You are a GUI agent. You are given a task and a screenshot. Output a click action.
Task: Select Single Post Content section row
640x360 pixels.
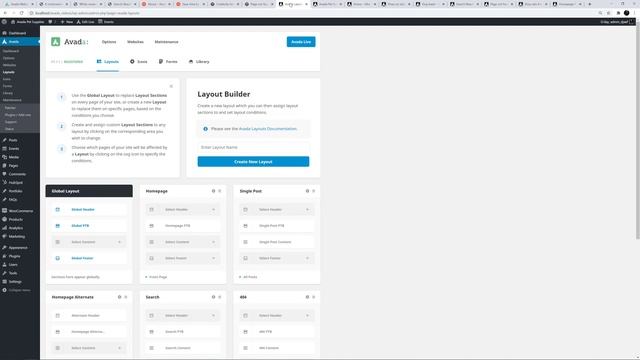pyautogui.click(x=276, y=242)
